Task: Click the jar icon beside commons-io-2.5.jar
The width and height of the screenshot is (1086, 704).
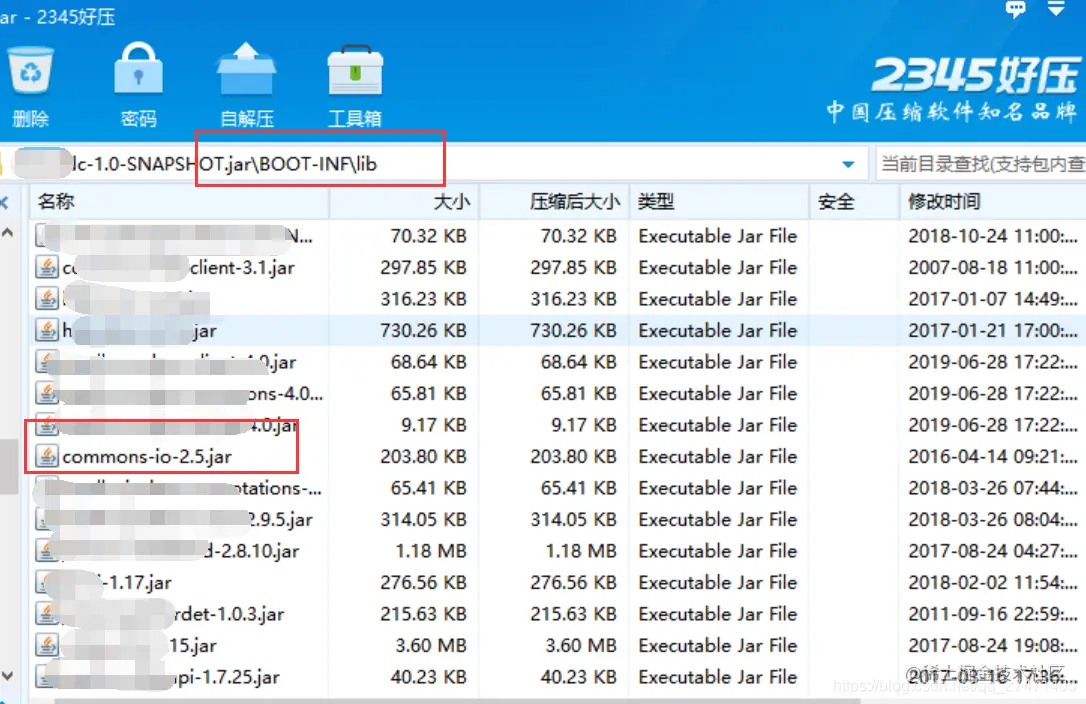Action: [46, 457]
